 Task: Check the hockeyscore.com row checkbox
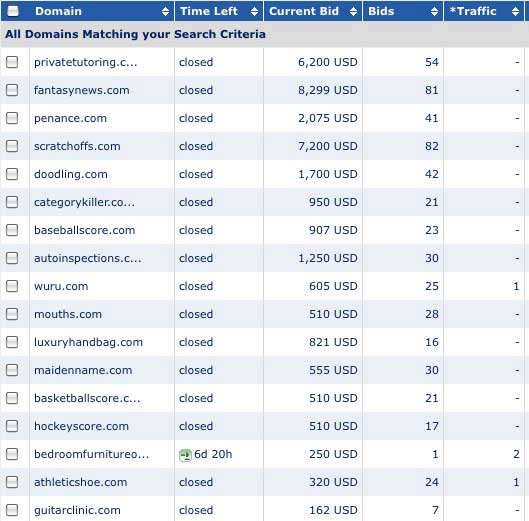point(12,426)
